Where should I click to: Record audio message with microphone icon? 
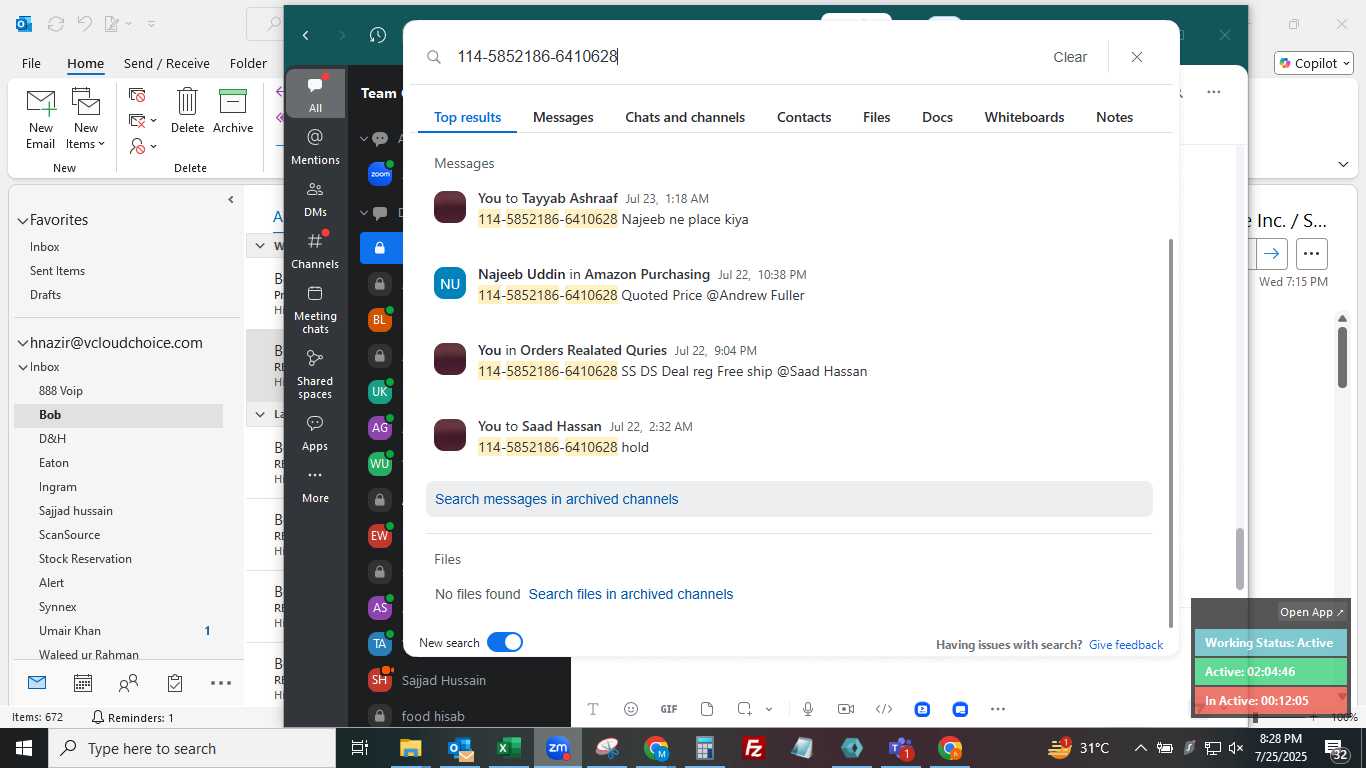coord(808,709)
